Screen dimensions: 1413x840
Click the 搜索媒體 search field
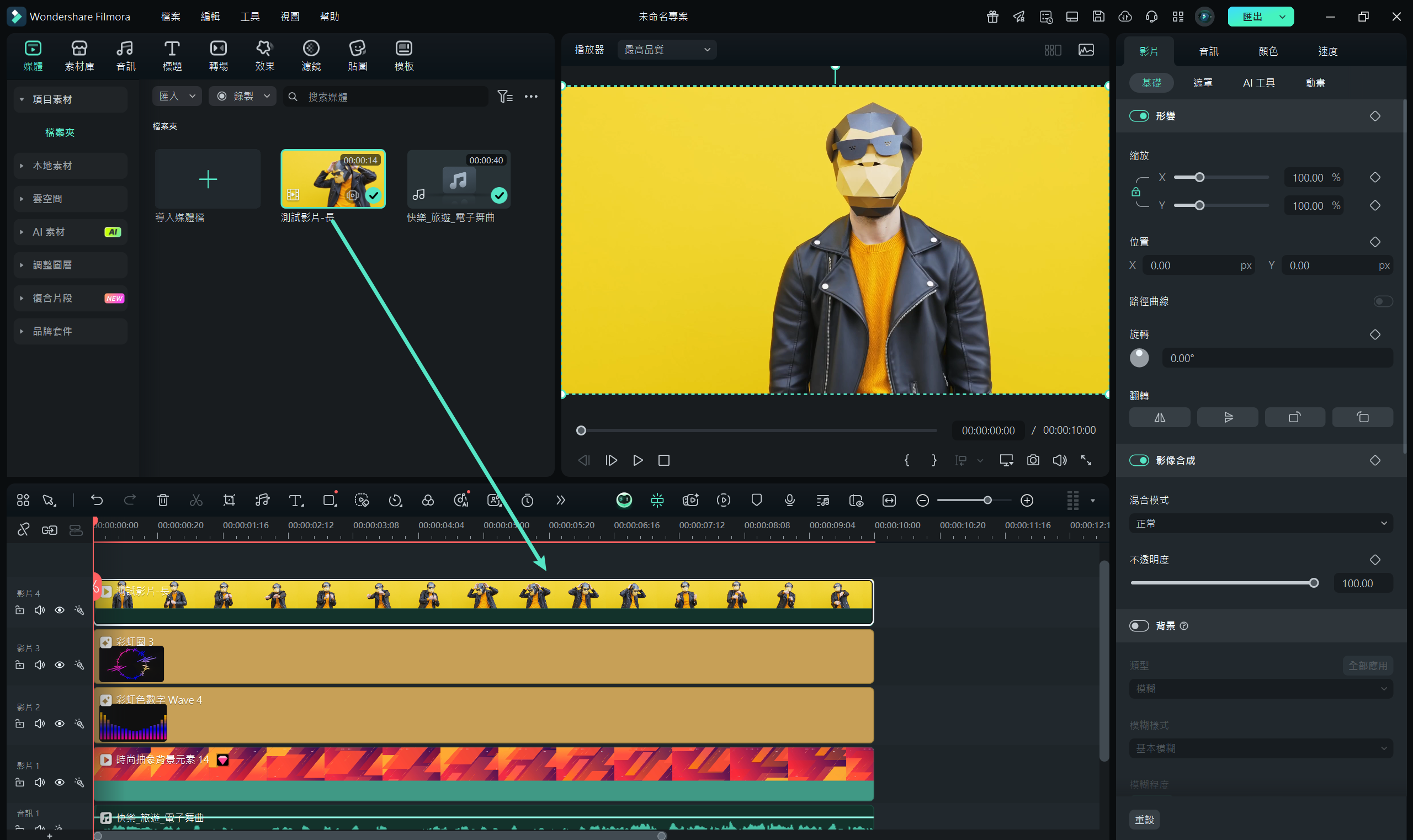tap(385, 96)
